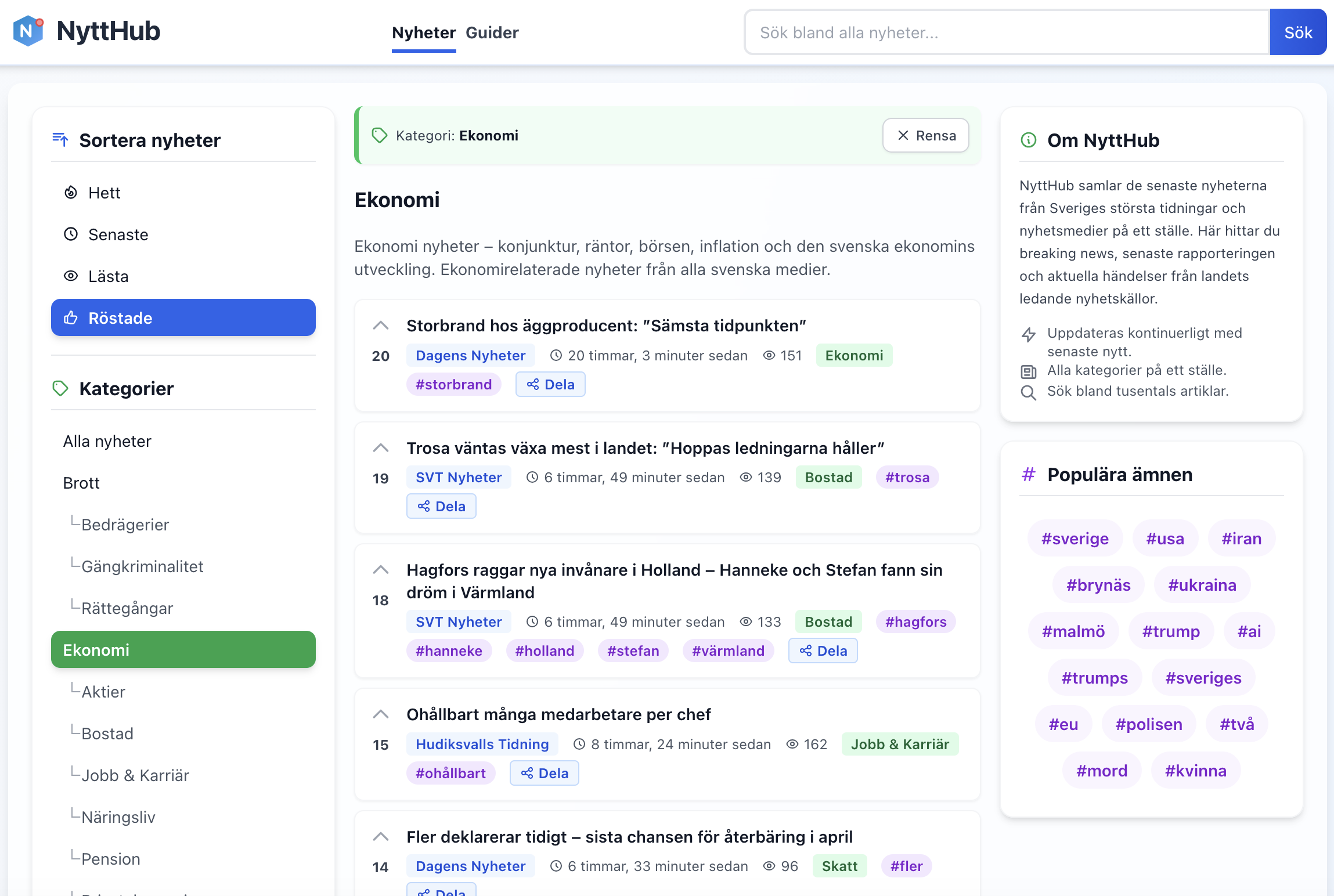Open Hudiksvalls Tidning source link
Screen dimensions: 1334x896
[482, 744]
